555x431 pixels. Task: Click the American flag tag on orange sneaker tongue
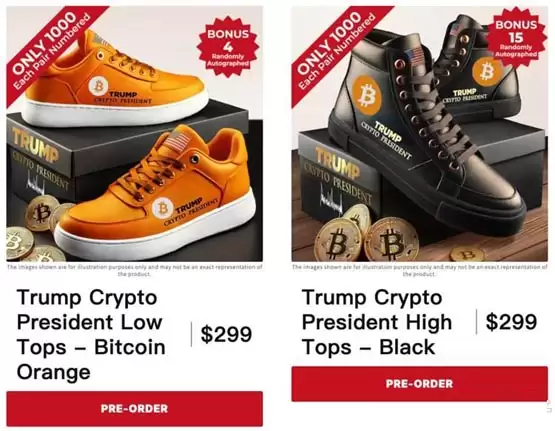point(174,142)
